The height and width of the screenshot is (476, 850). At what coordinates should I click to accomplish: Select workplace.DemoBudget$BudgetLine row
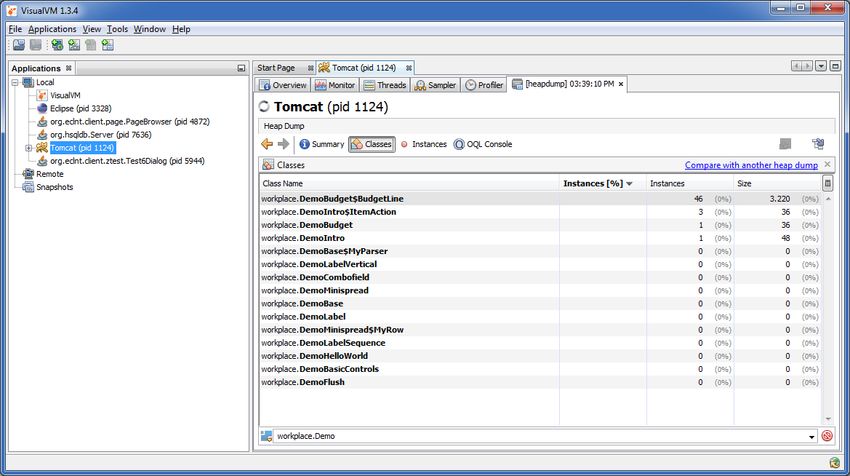pyautogui.click(x=540, y=199)
